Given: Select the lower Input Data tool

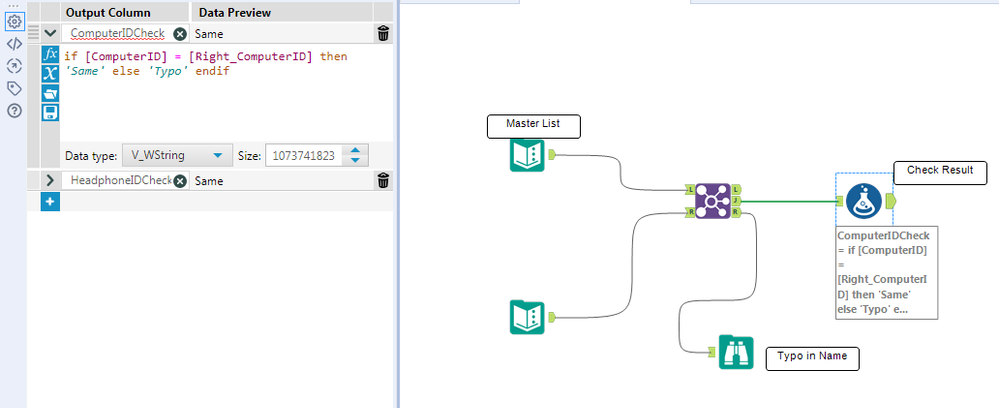Looking at the screenshot, I should click(528, 317).
